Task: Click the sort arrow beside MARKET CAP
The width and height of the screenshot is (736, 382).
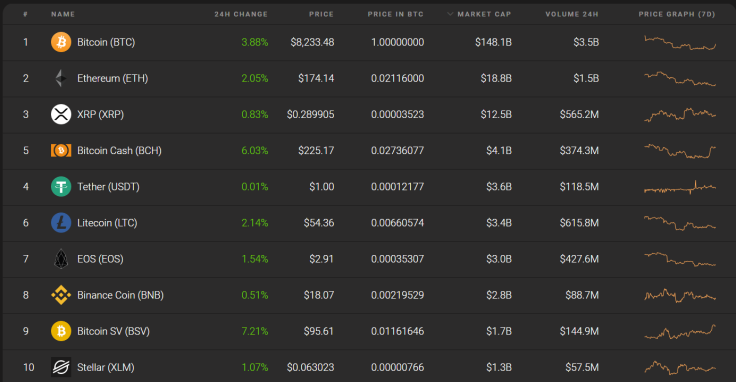Action: click(450, 14)
